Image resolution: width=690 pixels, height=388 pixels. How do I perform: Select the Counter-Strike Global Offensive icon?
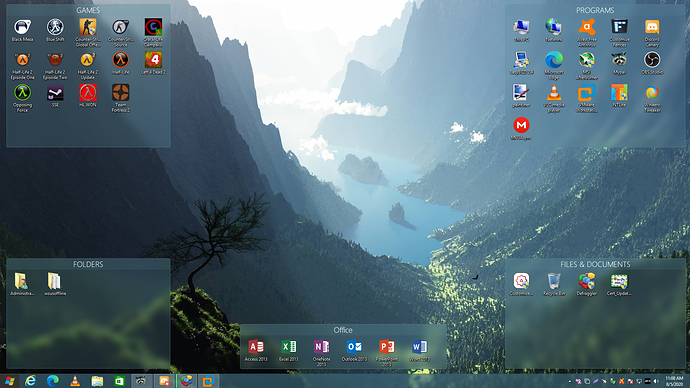point(88,33)
